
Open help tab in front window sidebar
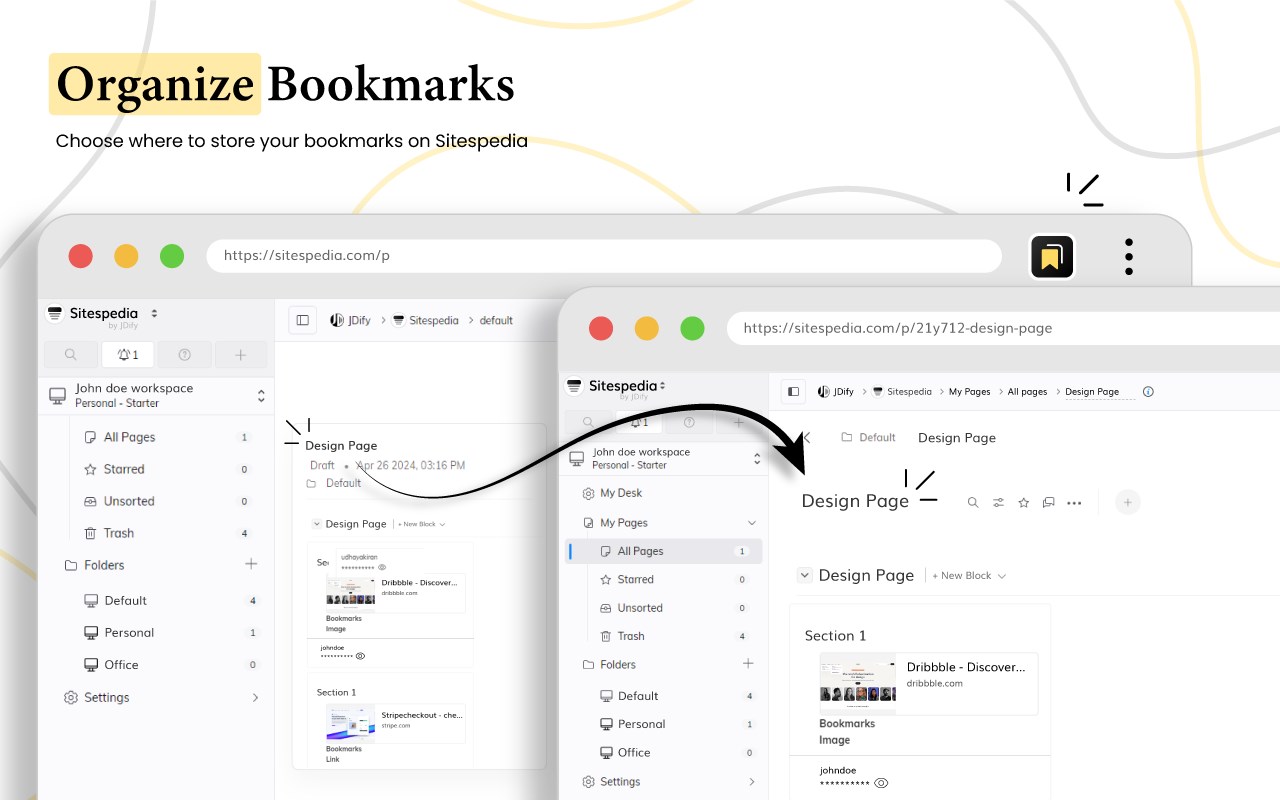click(689, 422)
